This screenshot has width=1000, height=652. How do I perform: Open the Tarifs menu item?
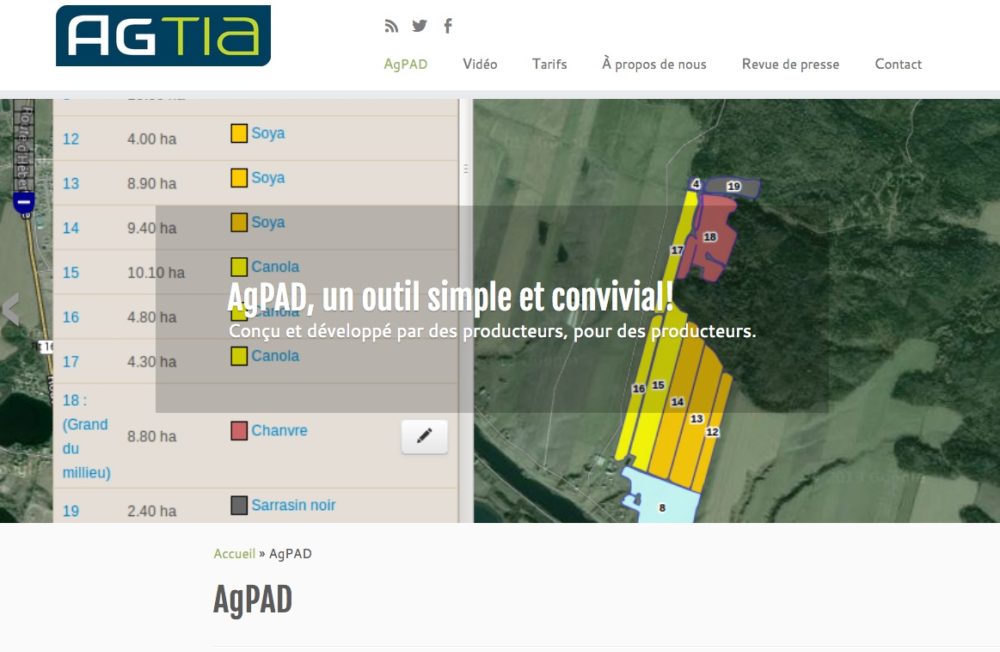[549, 64]
